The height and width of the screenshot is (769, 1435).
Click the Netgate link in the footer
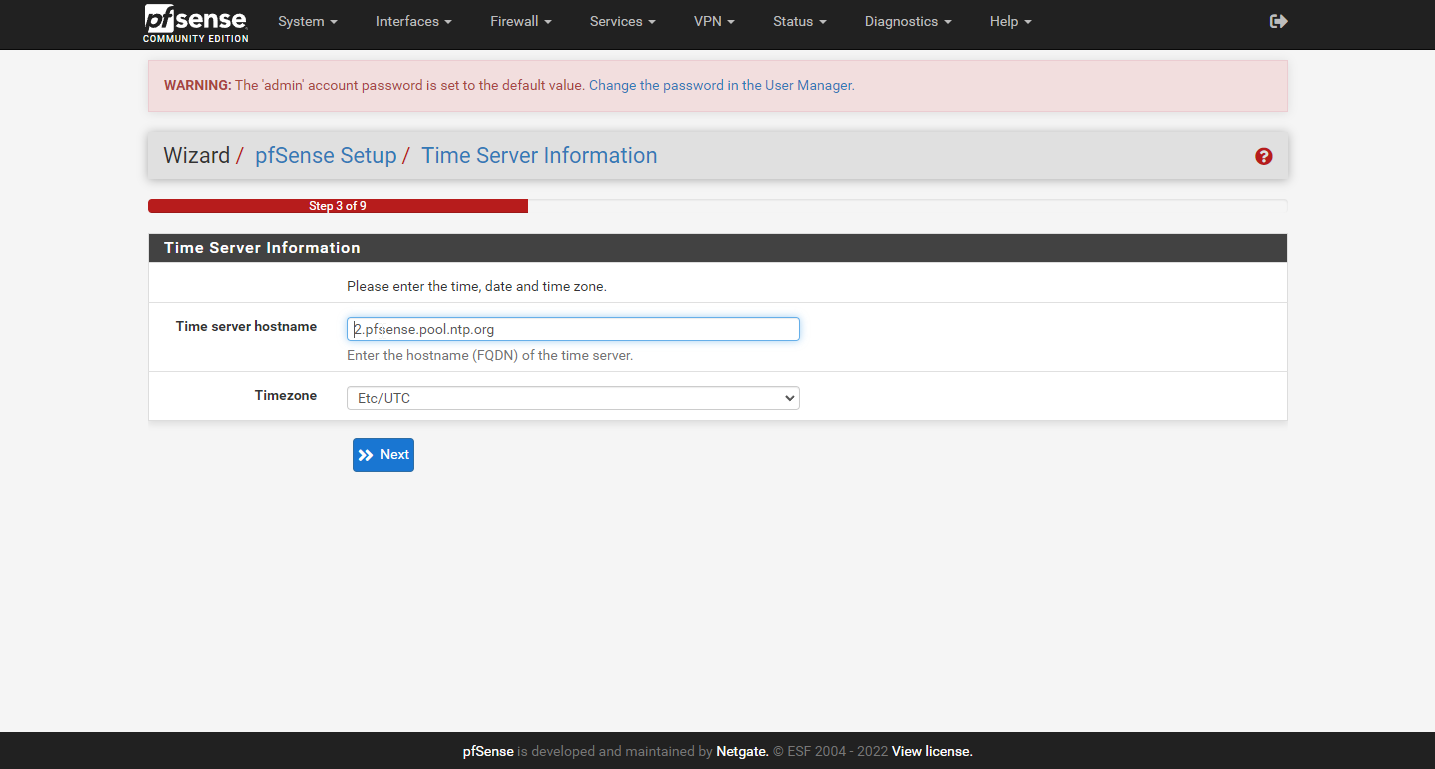[742, 751]
